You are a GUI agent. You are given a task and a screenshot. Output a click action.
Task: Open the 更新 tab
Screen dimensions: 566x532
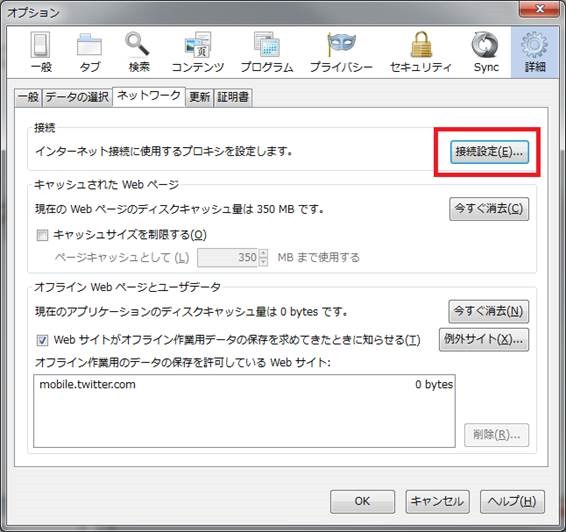coord(200,97)
